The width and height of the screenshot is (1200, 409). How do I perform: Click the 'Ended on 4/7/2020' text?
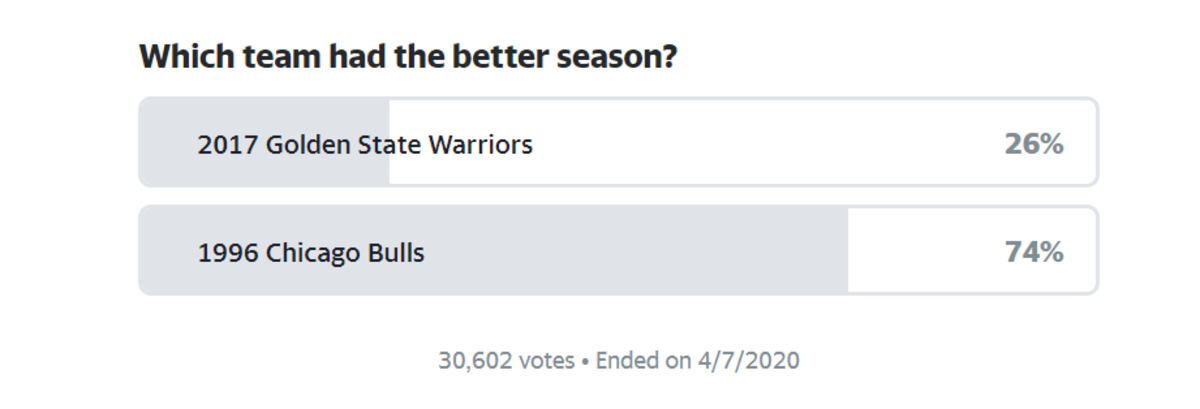(x=697, y=360)
